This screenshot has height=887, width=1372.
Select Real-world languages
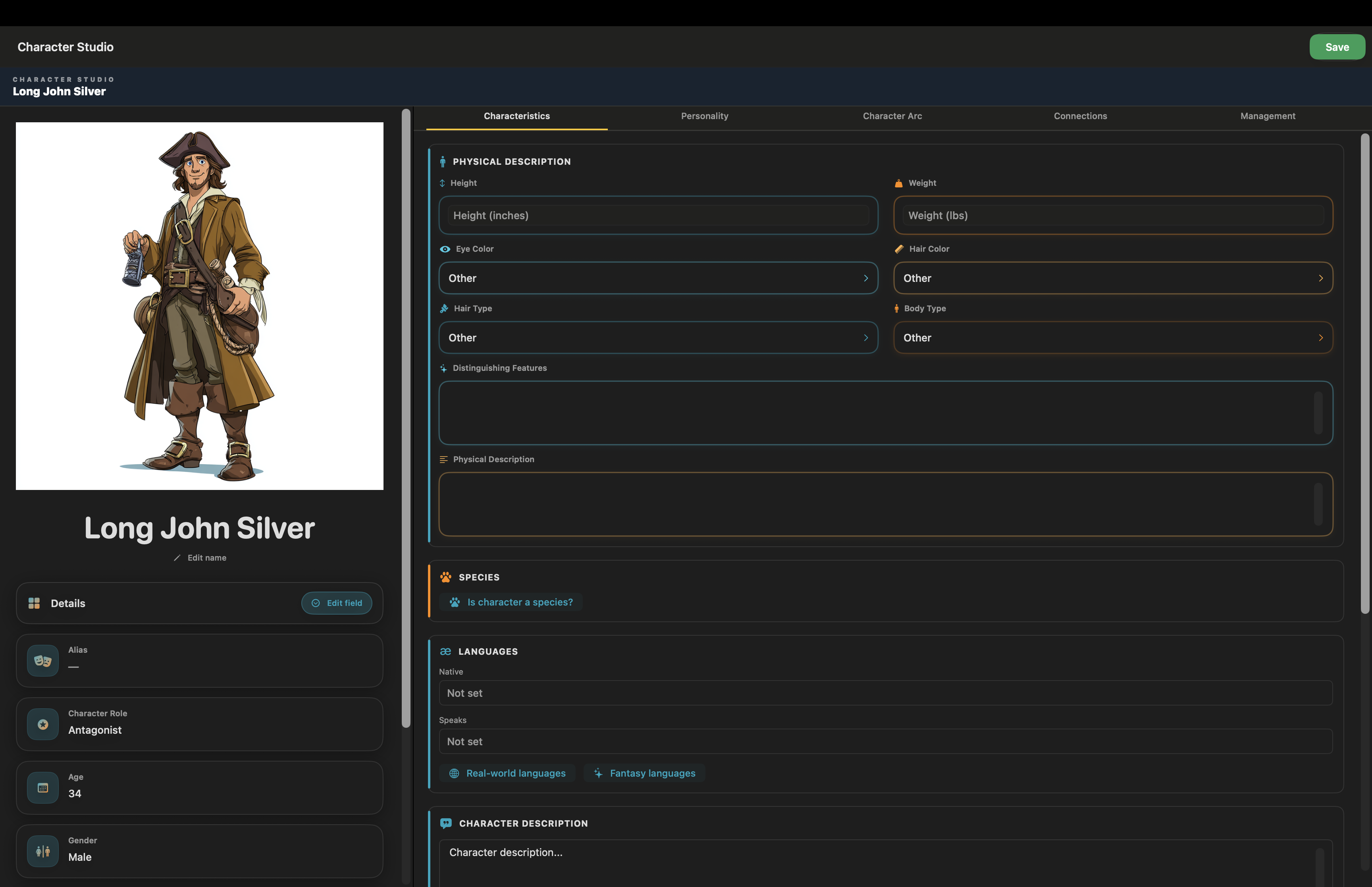tap(507, 773)
